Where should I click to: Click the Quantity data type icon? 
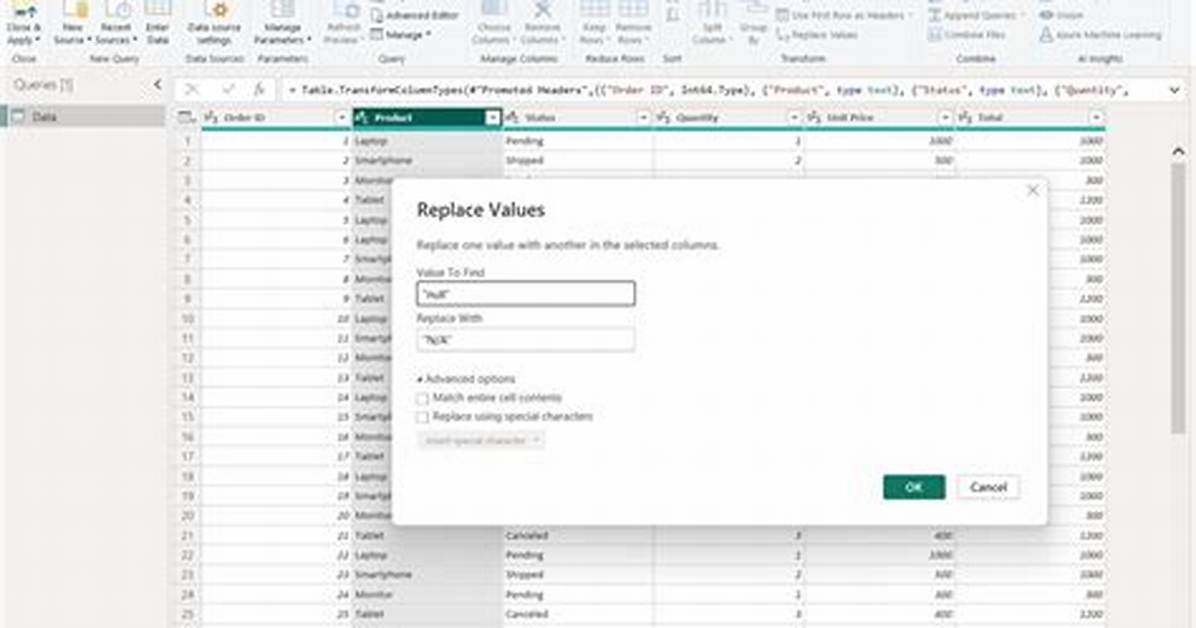[664, 118]
